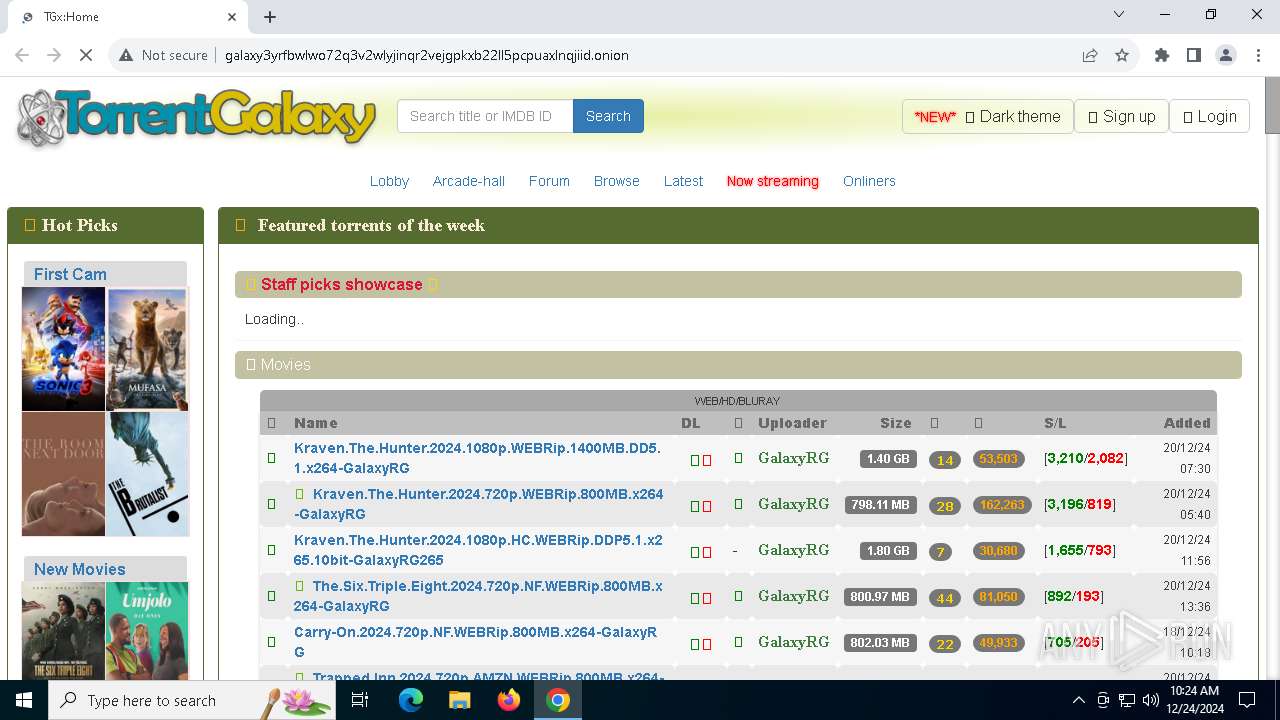Image resolution: width=1280 pixels, height=720 pixels.
Task: Open Chrome profile avatar
Action: 1226,55
